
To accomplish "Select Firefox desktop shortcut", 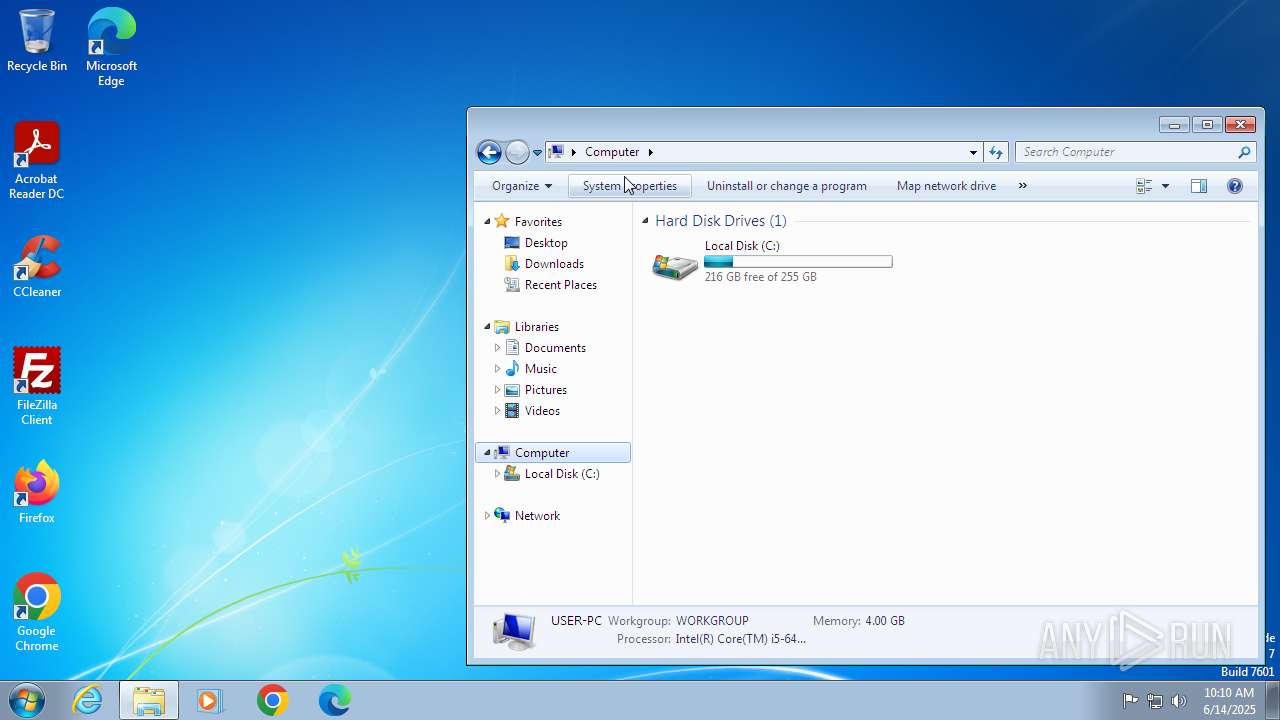I will coord(37,493).
